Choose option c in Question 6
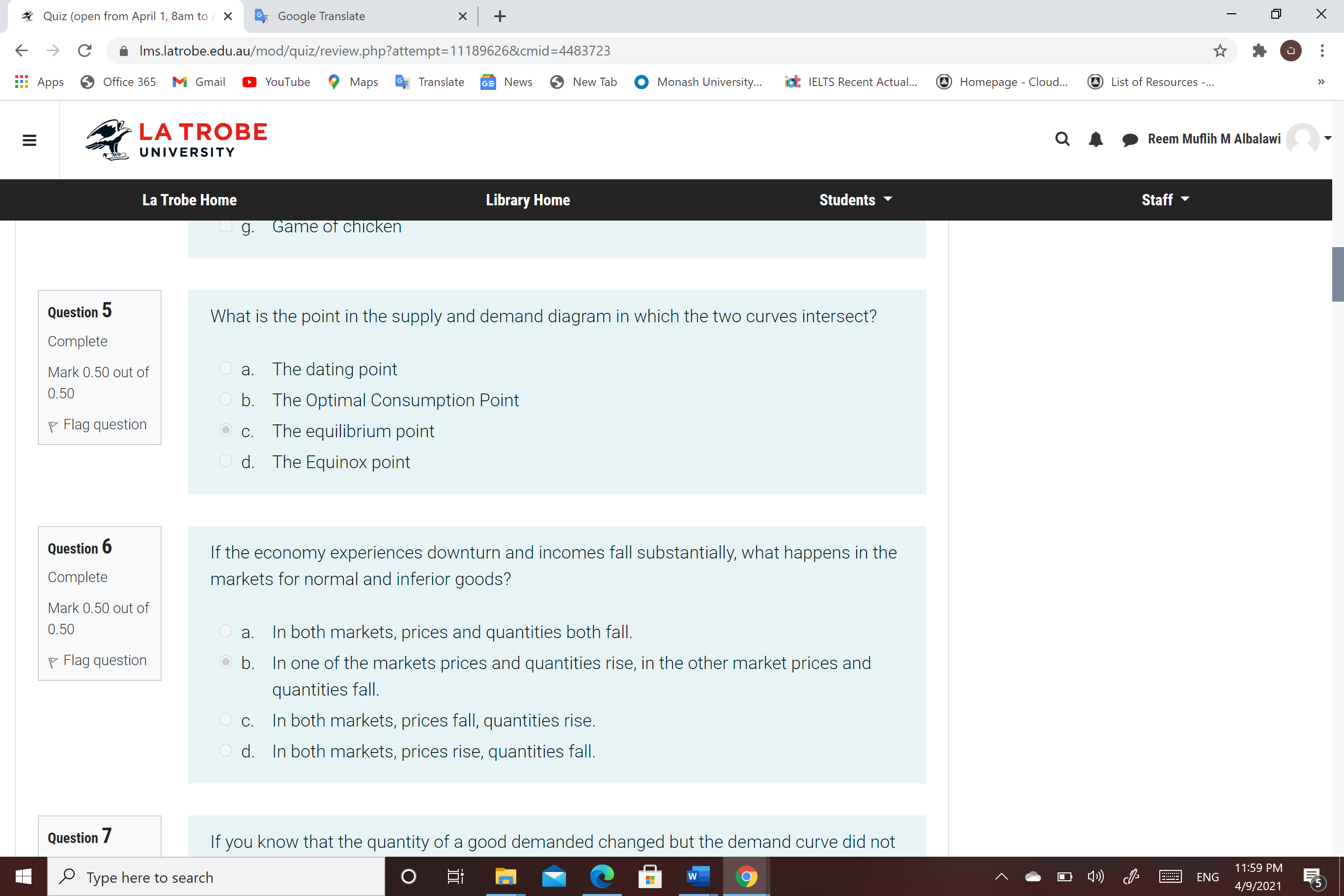The width and height of the screenshot is (1344, 896). click(225, 720)
